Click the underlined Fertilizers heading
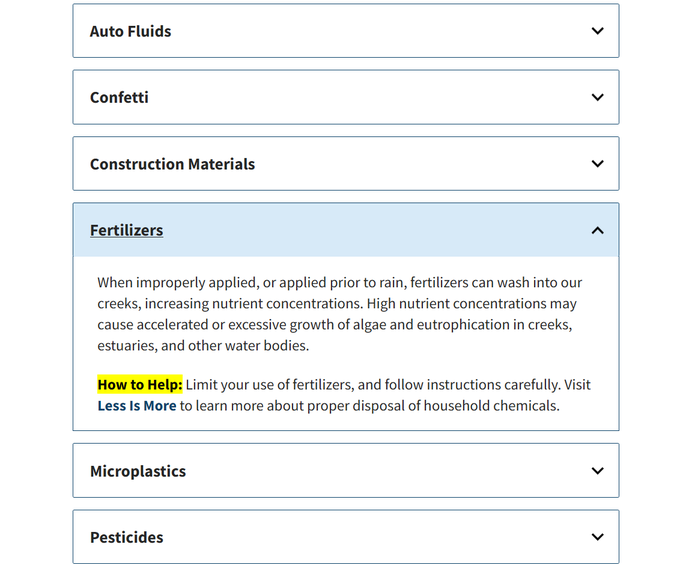Viewport: 680px width, 565px height. pyautogui.click(x=127, y=230)
